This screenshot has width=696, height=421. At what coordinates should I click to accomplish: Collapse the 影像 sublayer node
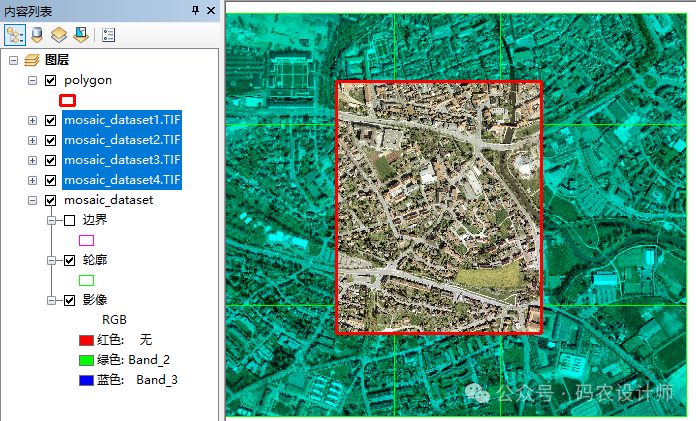click(x=51, y=300)
